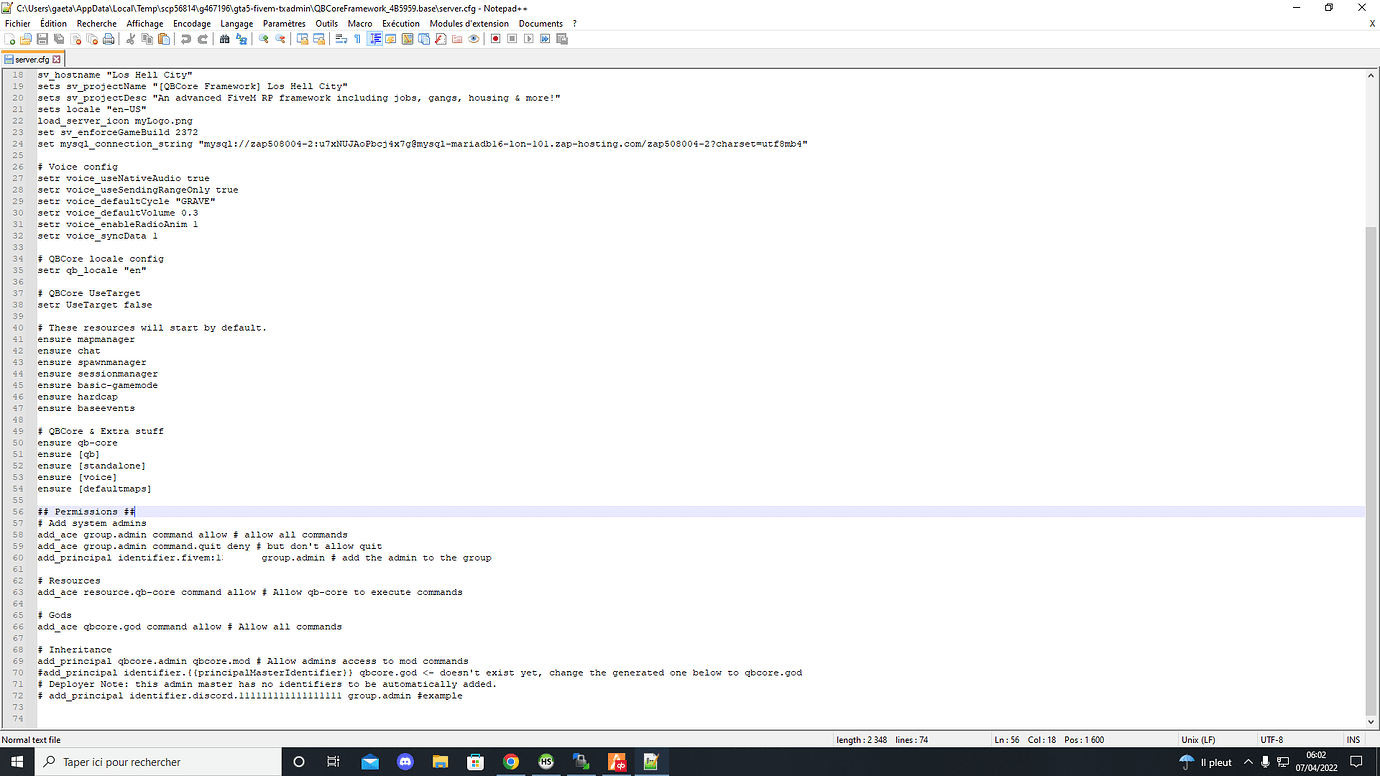Viewport: 1380px width, 776px height.
Task: Open the Encodage menu
Action: [193, 23]
